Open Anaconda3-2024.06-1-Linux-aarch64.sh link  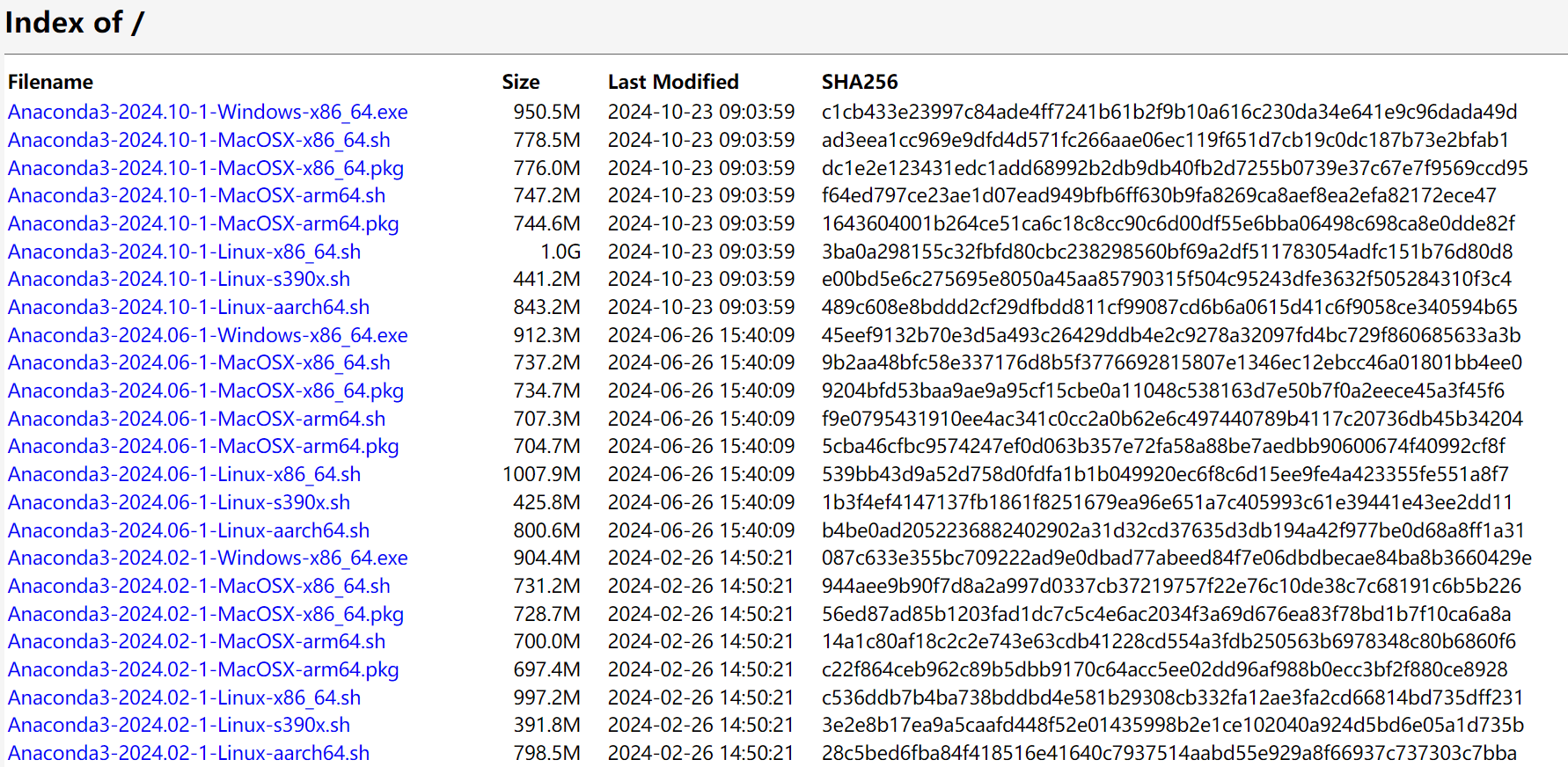(189, 530)
